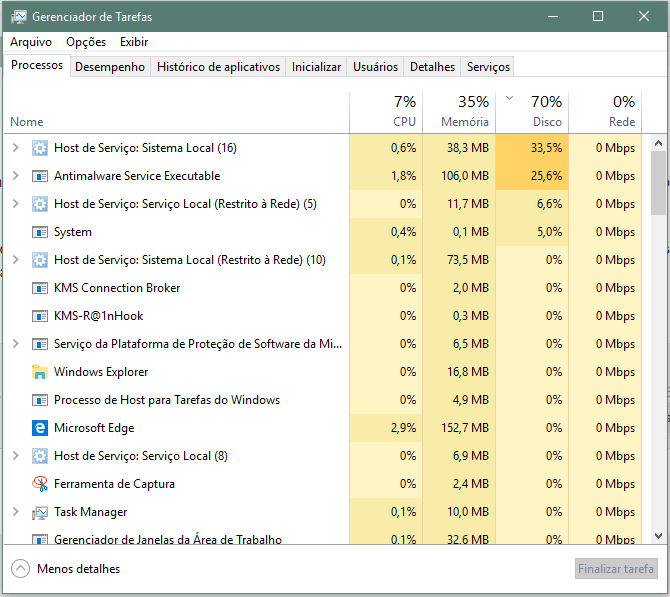Select the KMS Connection Broker process name
The image size is (670, 597).
click(x=117, y=288)
